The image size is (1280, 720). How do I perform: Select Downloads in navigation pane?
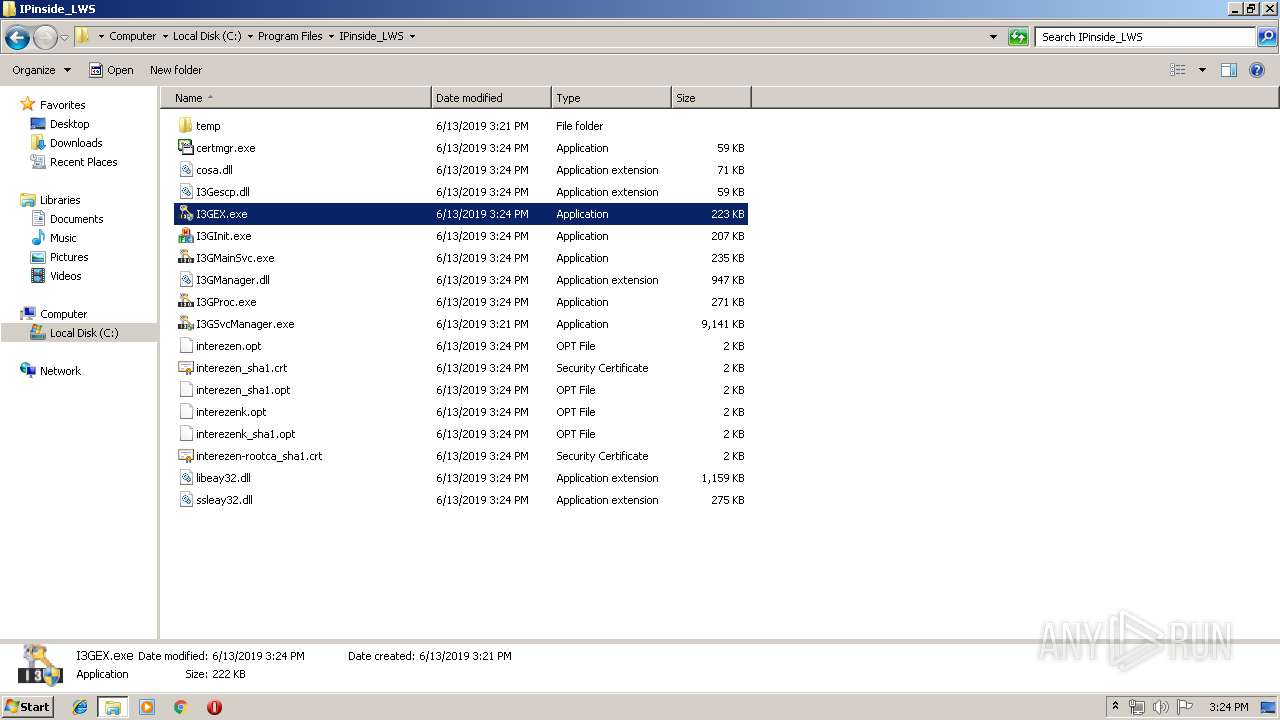tap(76, 143)
